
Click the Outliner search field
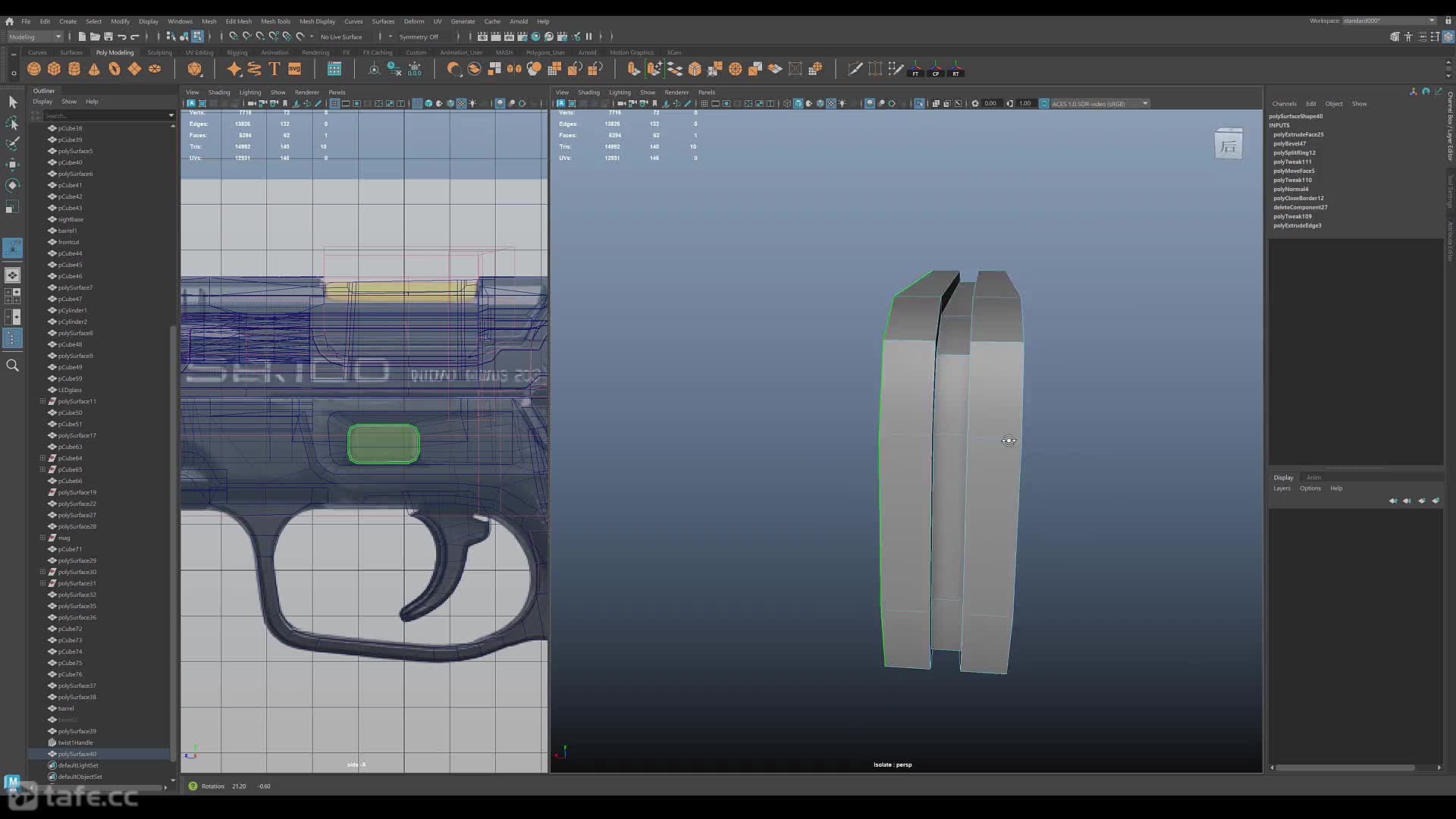click(105, 115)
